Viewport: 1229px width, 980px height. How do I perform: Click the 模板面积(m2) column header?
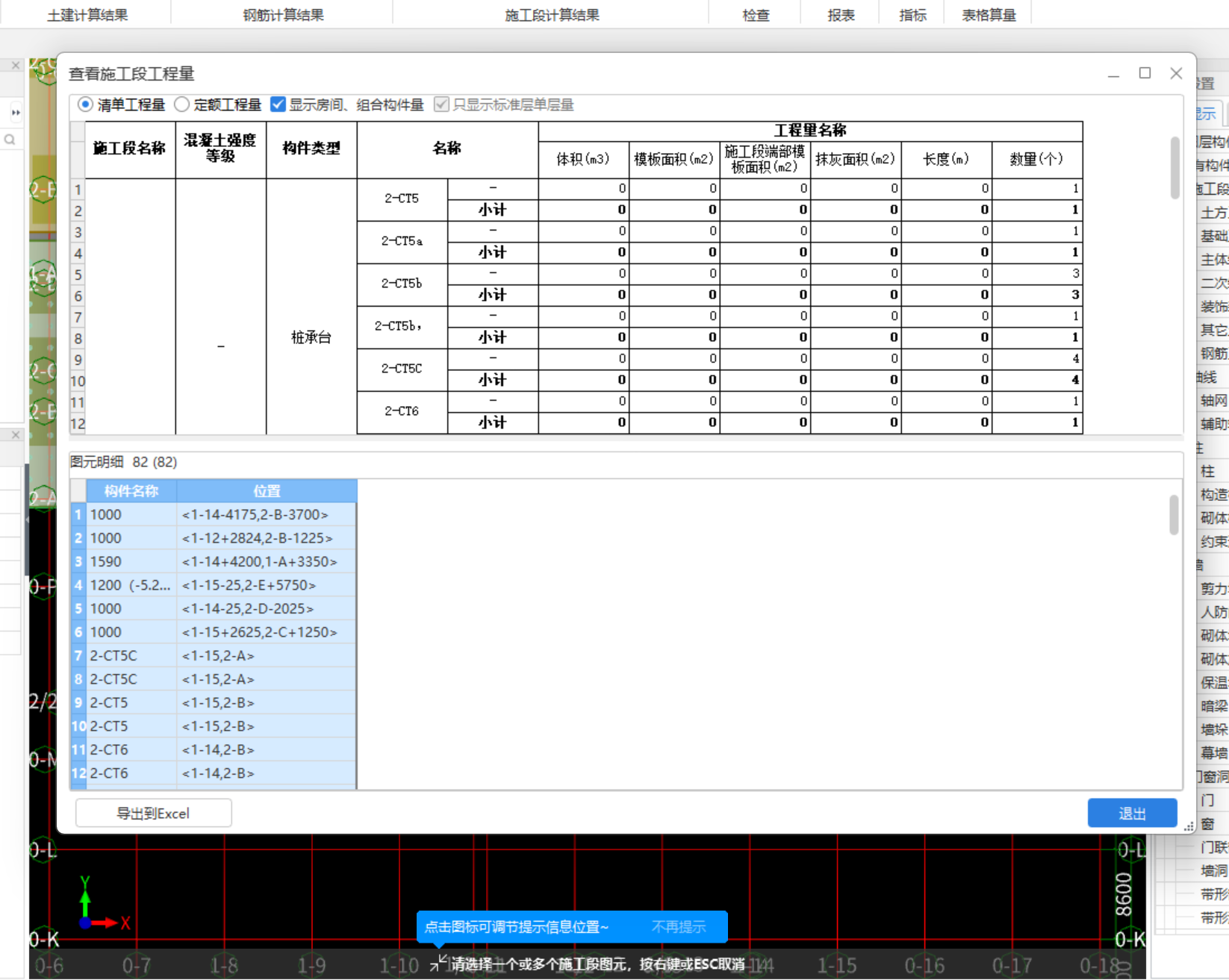click(x=674, y=159)
